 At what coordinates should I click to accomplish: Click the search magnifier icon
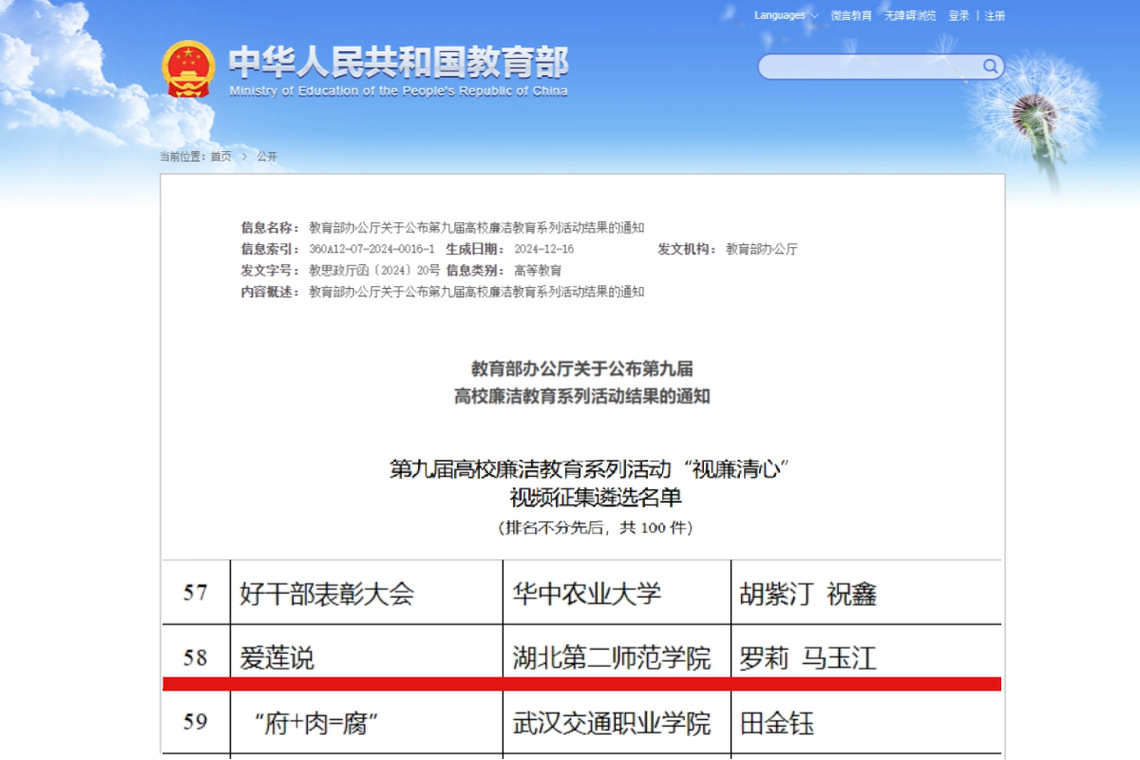tap(990, 67)
